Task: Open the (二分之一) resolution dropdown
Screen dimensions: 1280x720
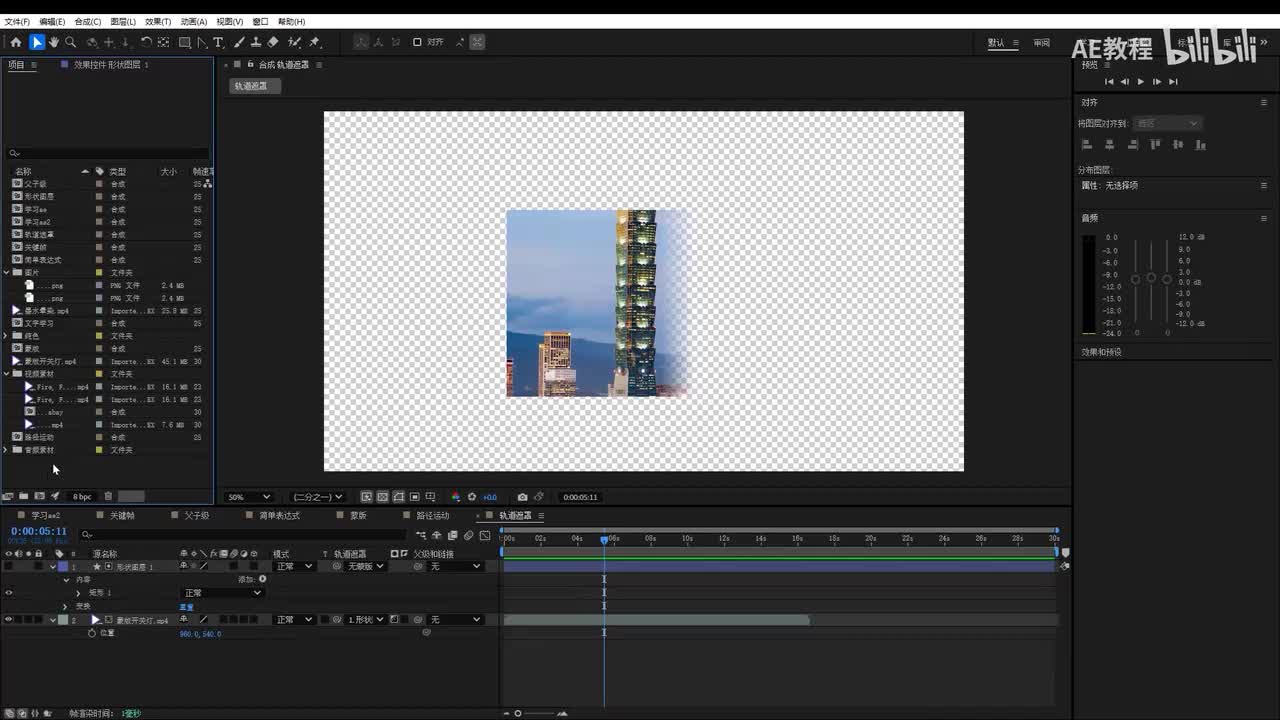Action: [x=317, y=497]
